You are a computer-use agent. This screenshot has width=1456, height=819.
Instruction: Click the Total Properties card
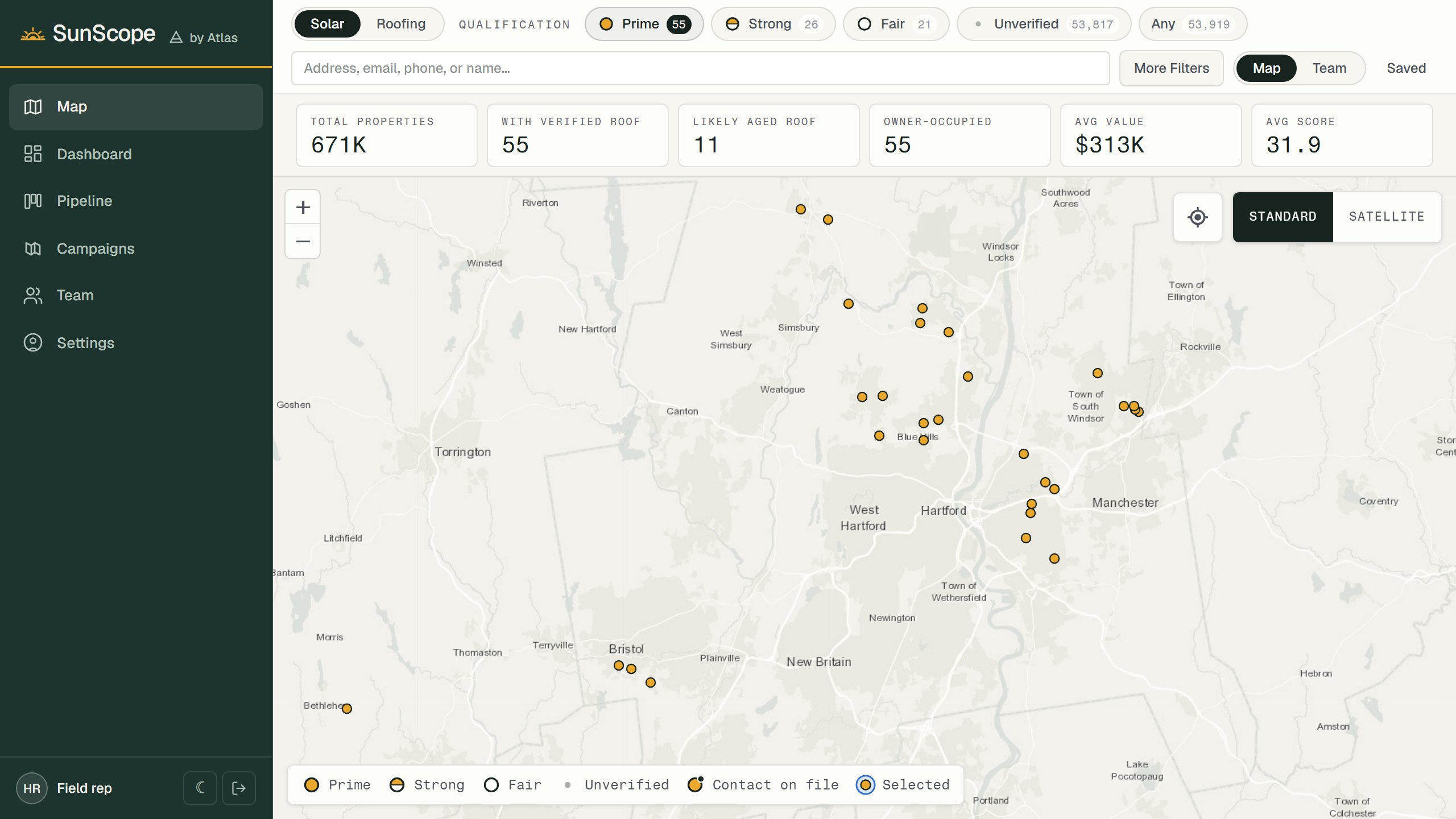click(x=387, y=135)
